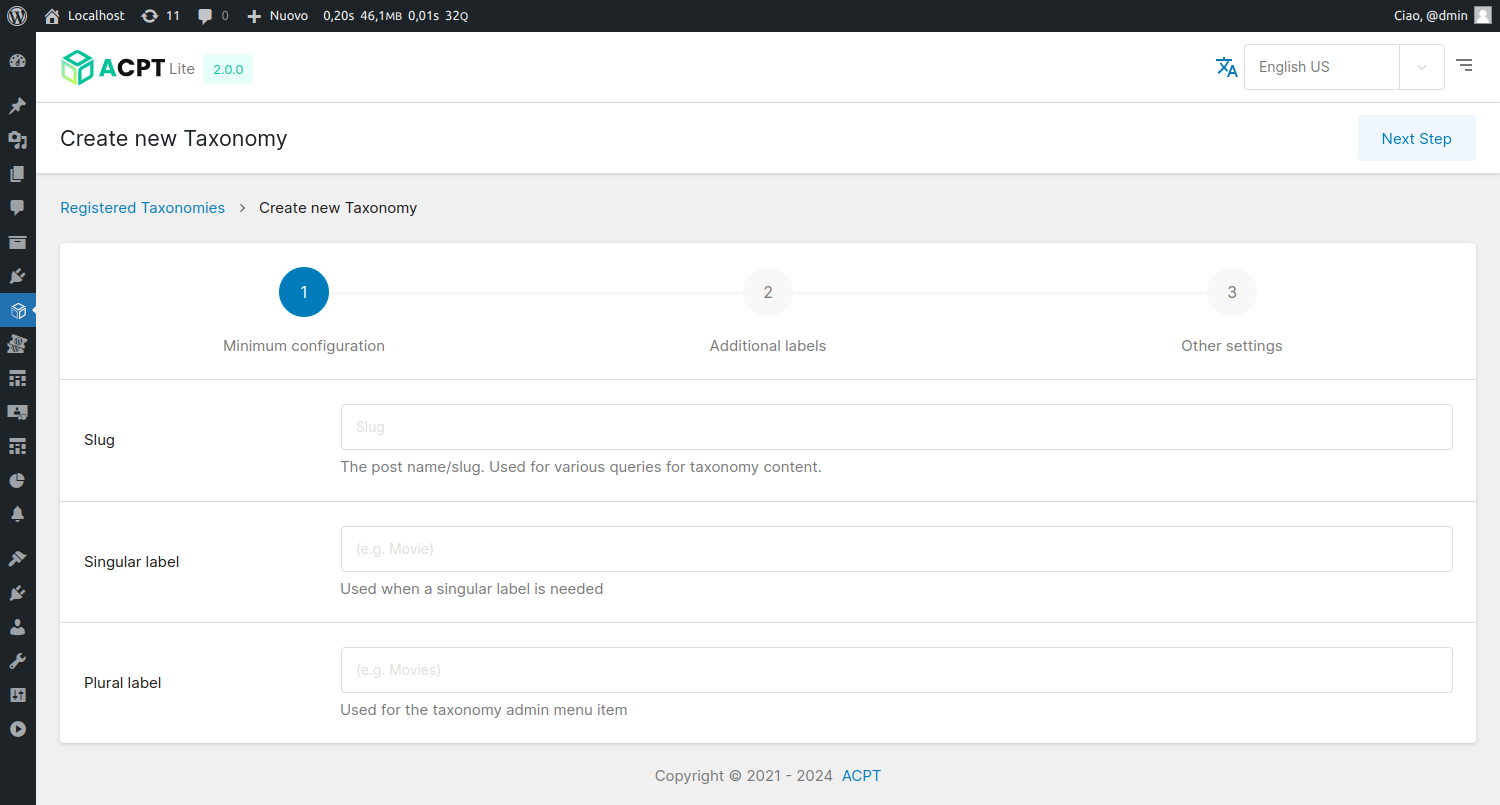
Task: Open the banknotes icon below ACPT cube
Action: pos(17,344)
